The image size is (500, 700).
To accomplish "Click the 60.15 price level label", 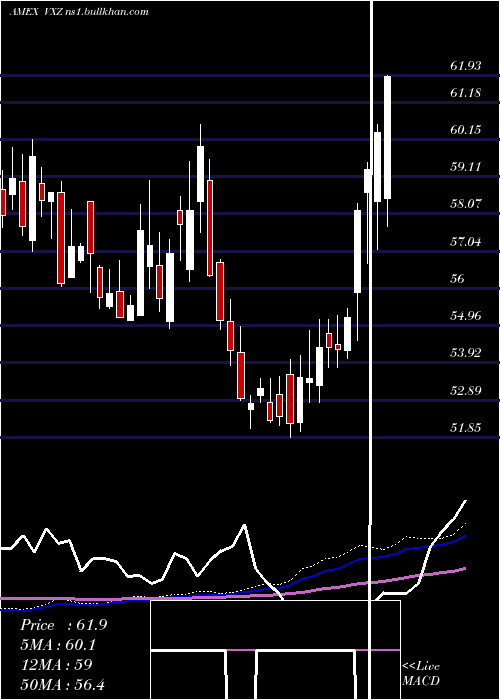I will pos(466,130).
